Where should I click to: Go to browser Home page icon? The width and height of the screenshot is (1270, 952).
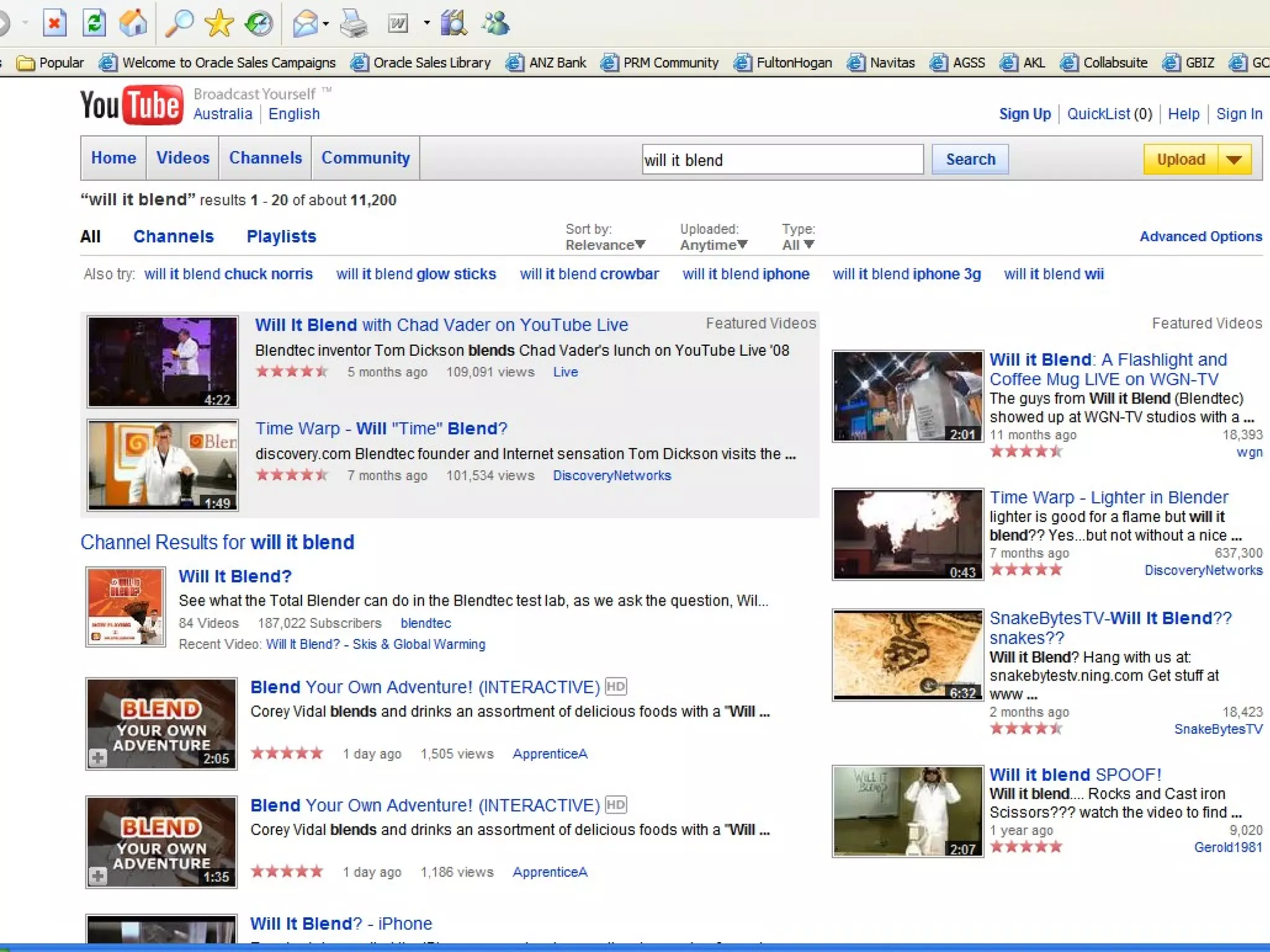pyautogui.click(x=133, y=24)
